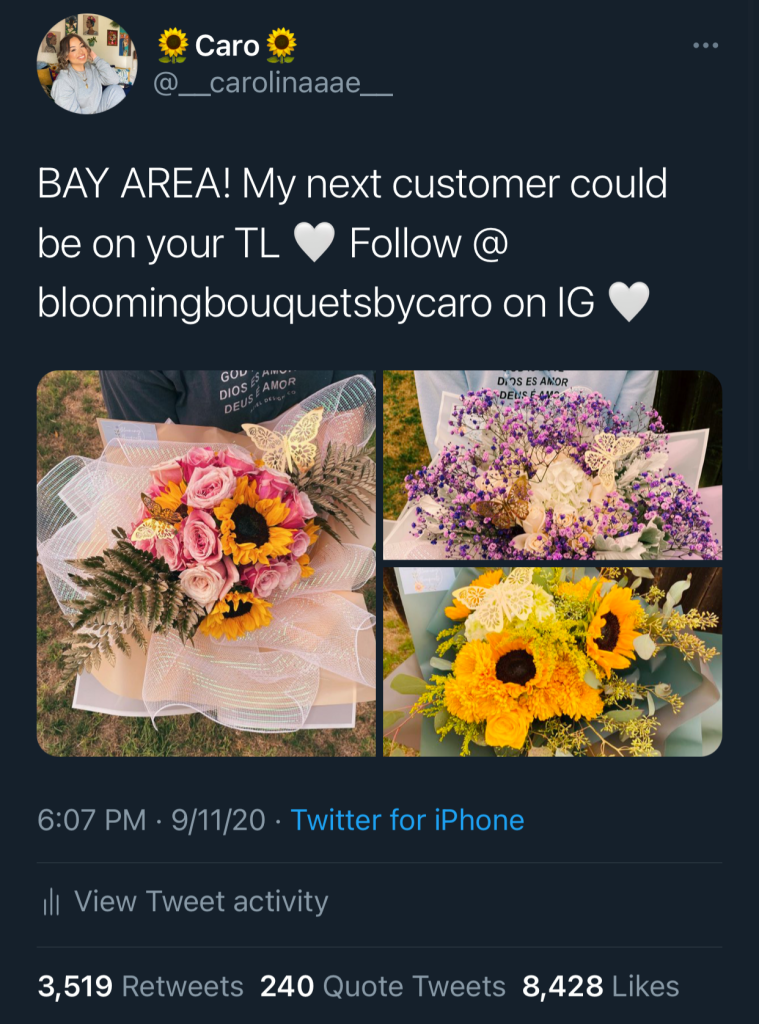Open the pink roses and sunflowers bouquet photo
The image size is (759, 1024).
coord(206,563)
